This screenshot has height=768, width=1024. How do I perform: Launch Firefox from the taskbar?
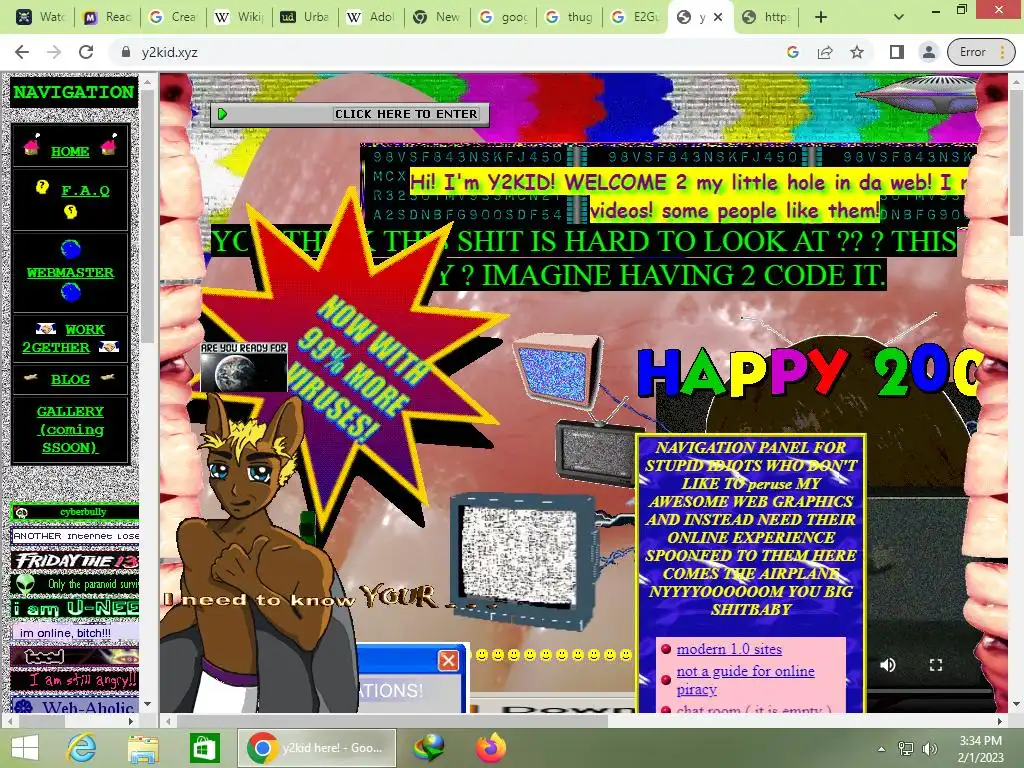tap(491, 748)
